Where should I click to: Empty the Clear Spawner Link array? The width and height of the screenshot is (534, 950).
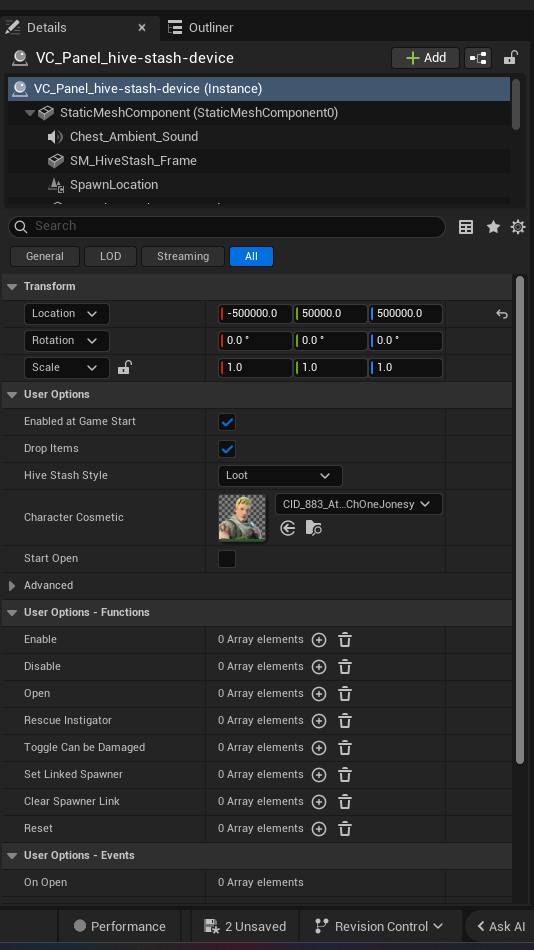pyautogui.click(x=345, y=802)
